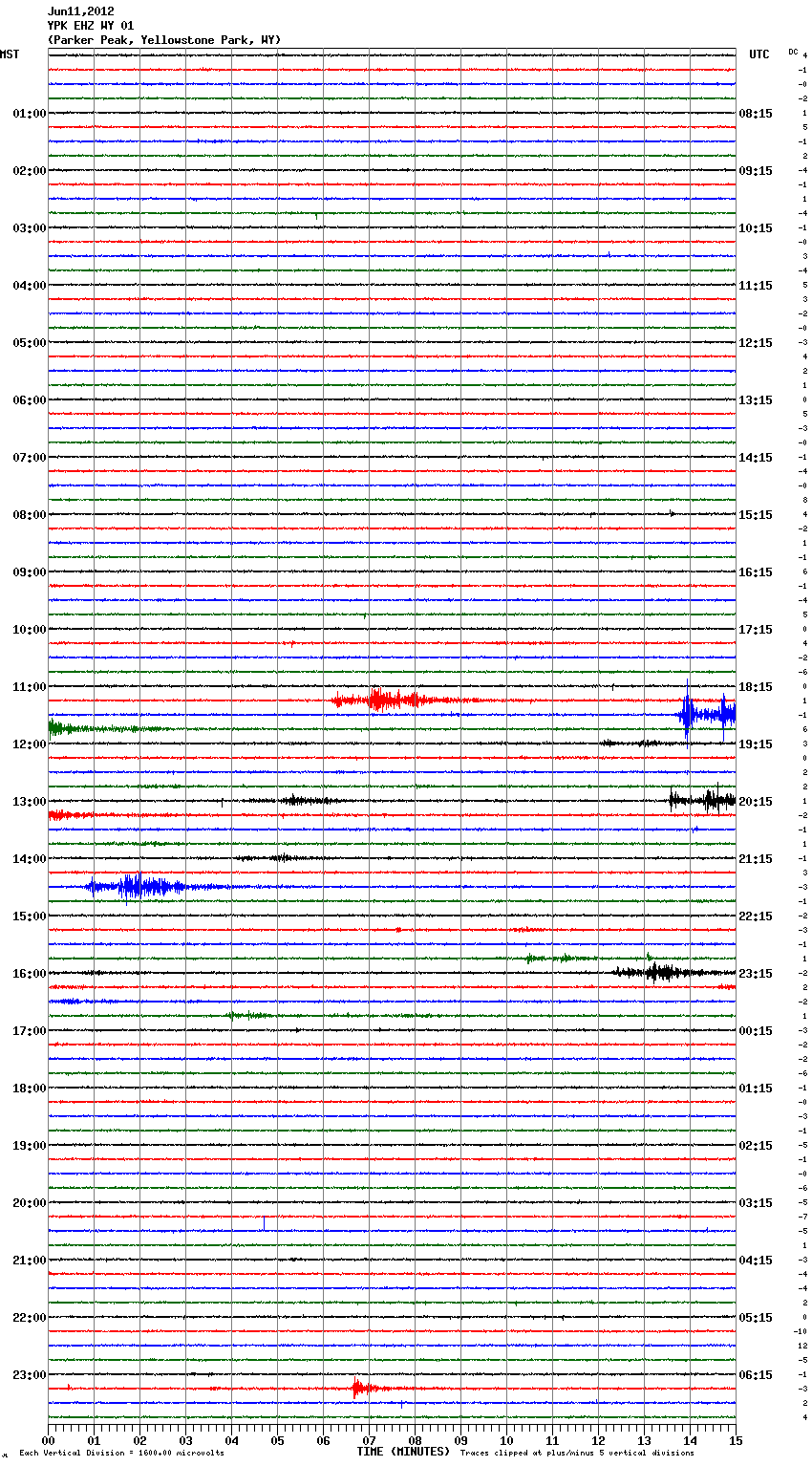Screen dimensions: 812x1466
Task: Select the 11:00 MST time label
Action: [x=29, y=687]
